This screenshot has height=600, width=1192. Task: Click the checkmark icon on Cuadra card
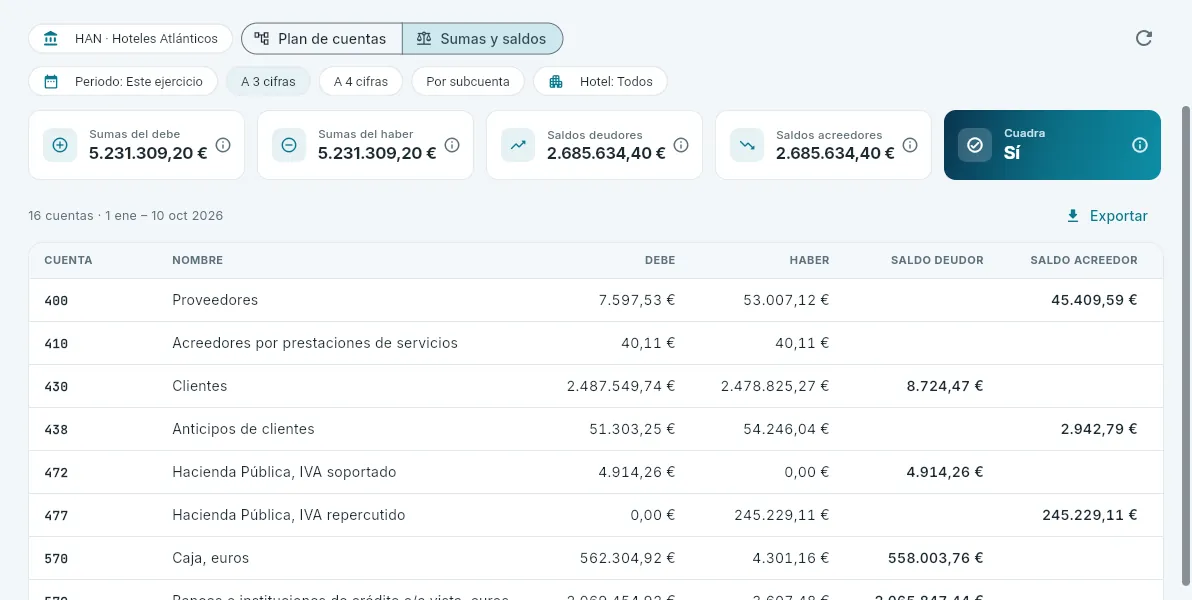(975, 145)
